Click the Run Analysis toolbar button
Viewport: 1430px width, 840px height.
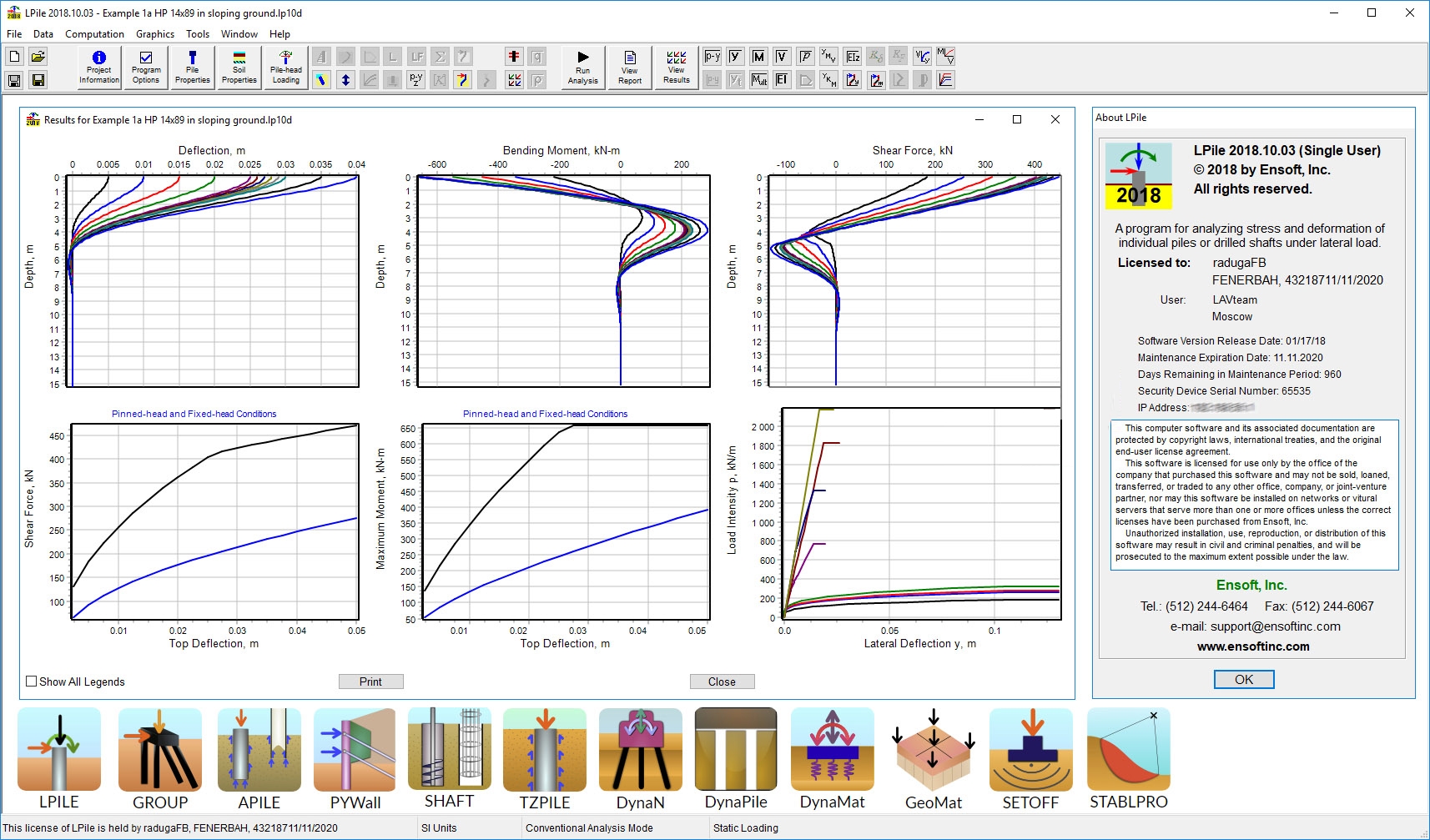point(582,67)
